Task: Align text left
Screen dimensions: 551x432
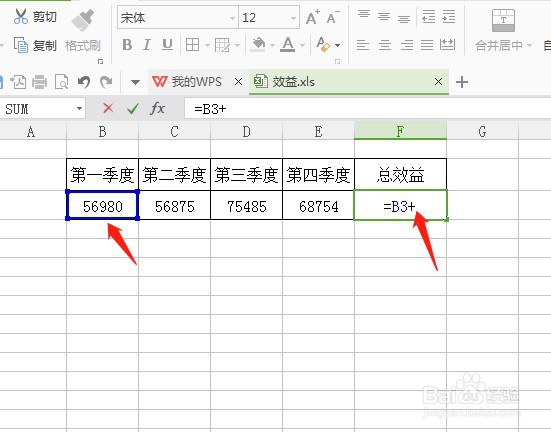Action: (363, 45)
